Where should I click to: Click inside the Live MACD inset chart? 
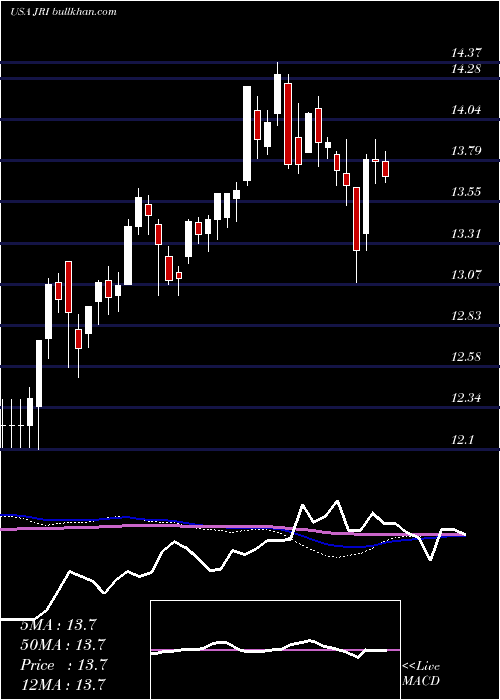tap(275, 650)
